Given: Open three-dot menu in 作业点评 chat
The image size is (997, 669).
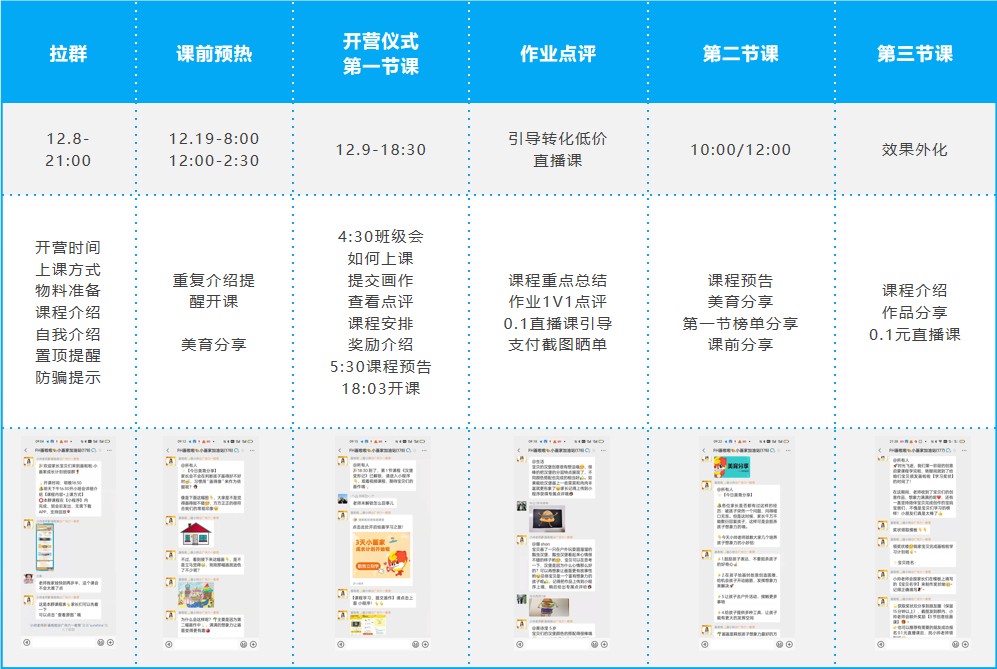Looking at the screenshot, I should coord(602,450).
